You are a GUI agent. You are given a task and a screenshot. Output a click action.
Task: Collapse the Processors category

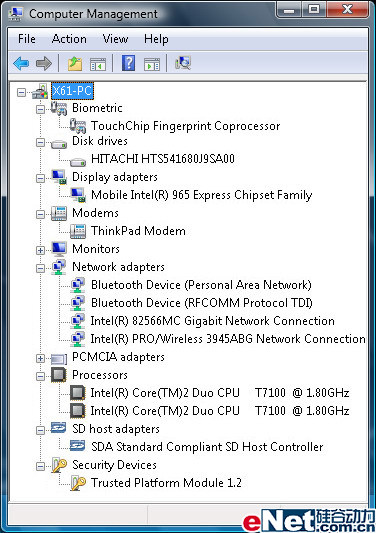click(40, 376)
